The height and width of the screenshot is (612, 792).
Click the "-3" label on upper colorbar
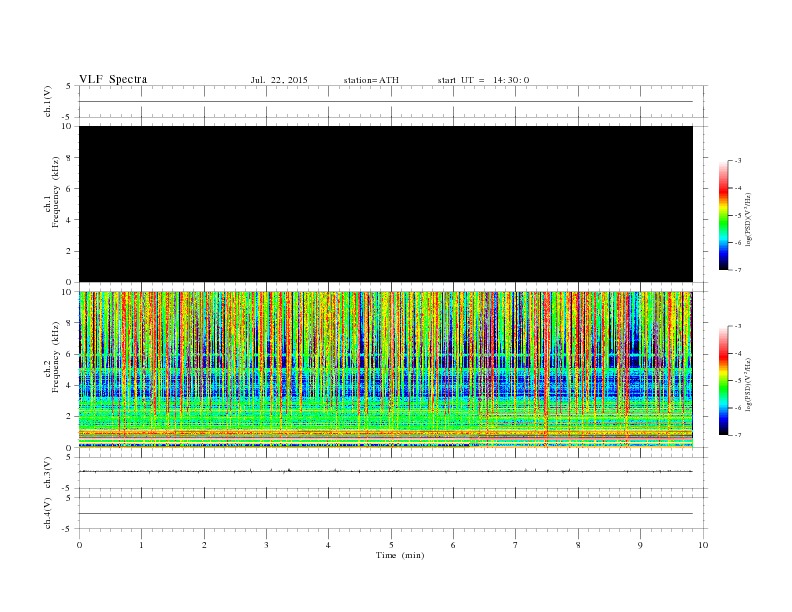[738, 161]
